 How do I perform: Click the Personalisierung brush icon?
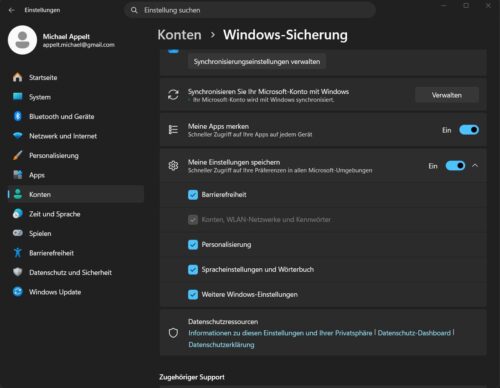tap(18, 155)
